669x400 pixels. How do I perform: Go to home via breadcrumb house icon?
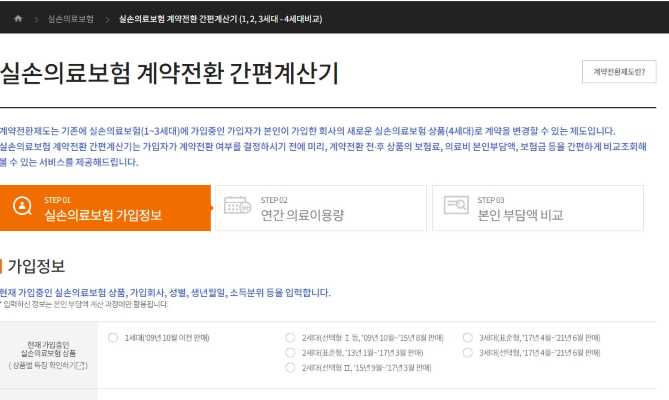click(18, 19)
